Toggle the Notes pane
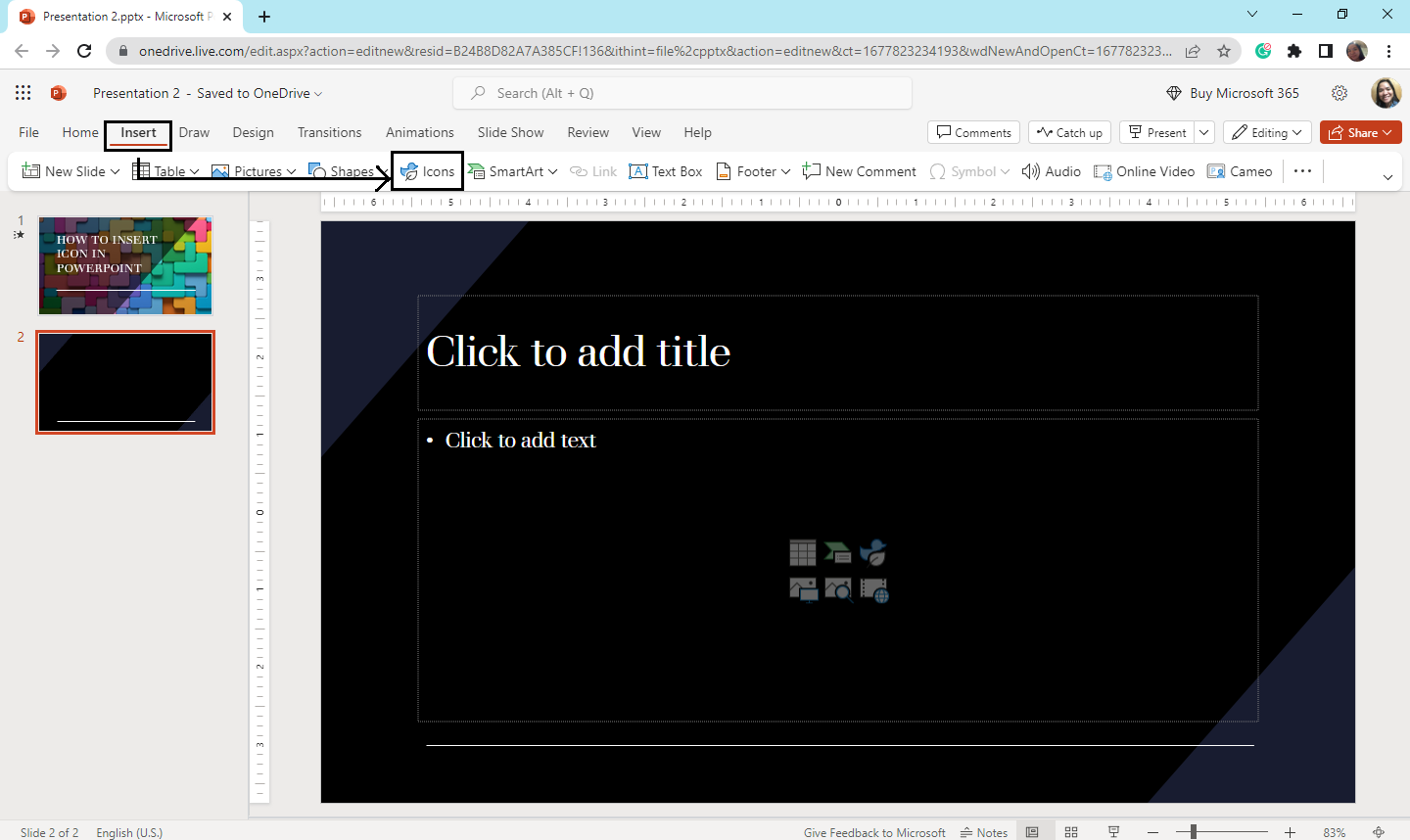 click(x=984, y=831)
